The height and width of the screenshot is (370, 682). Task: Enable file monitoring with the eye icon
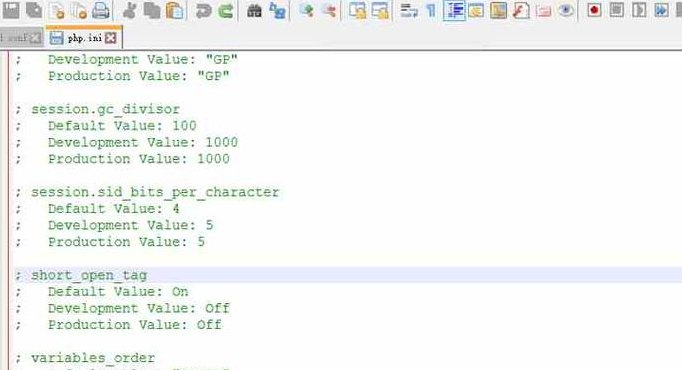[565, 10]
